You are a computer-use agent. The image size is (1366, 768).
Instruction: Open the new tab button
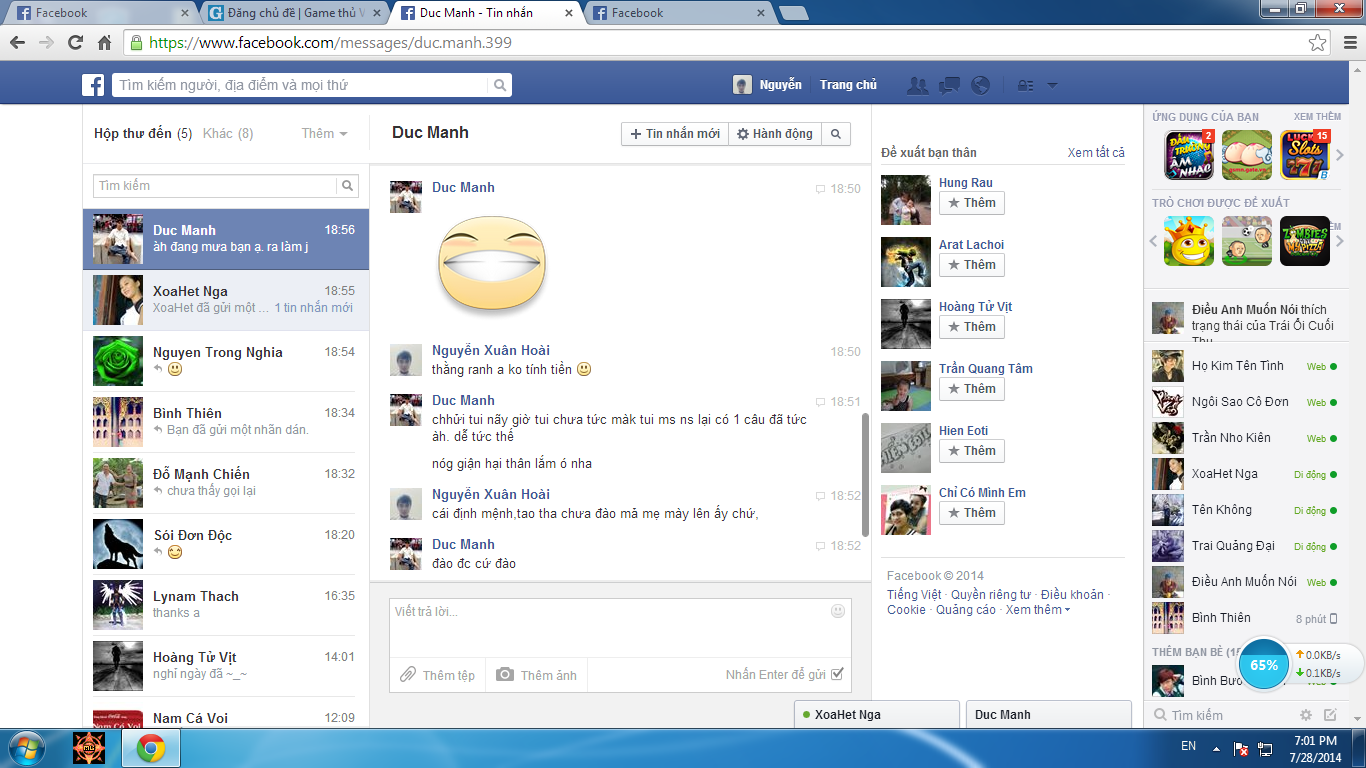pyautogui.click(x=793, y=13)
